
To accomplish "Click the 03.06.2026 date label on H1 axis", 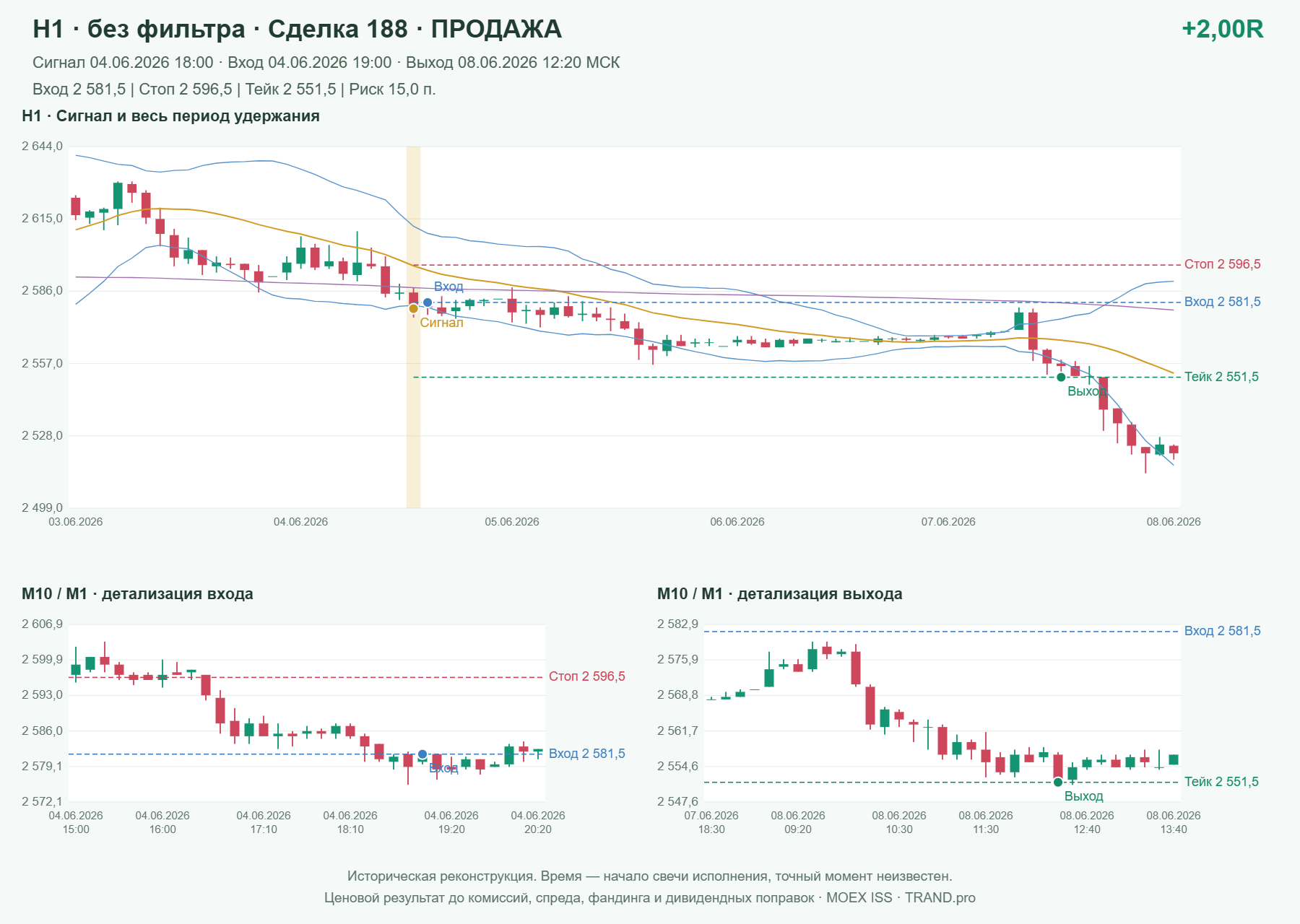I will (76, 522).
